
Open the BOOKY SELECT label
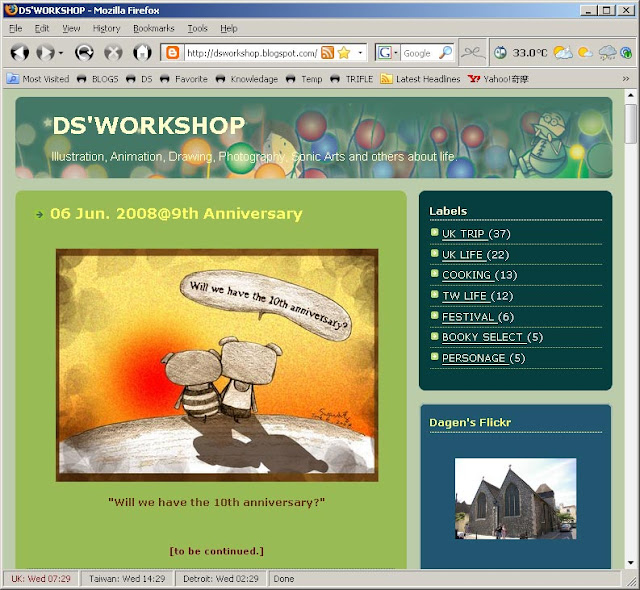tap(482, 337)
